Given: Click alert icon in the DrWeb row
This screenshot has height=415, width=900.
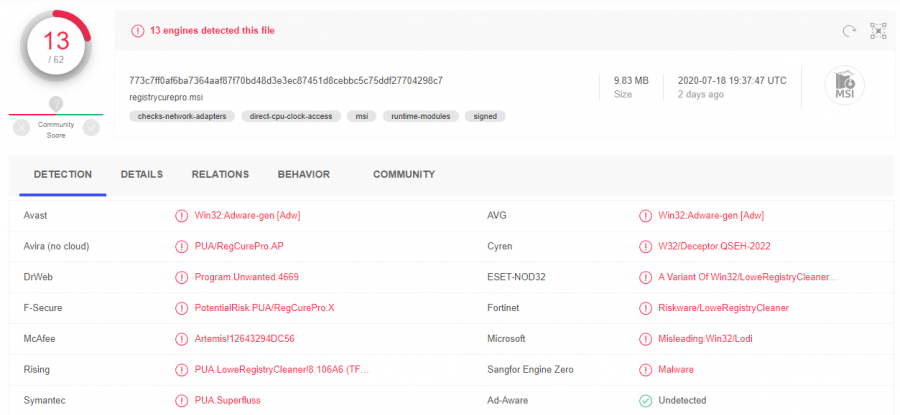Looking at the screenshot, I should coord(181,277).
